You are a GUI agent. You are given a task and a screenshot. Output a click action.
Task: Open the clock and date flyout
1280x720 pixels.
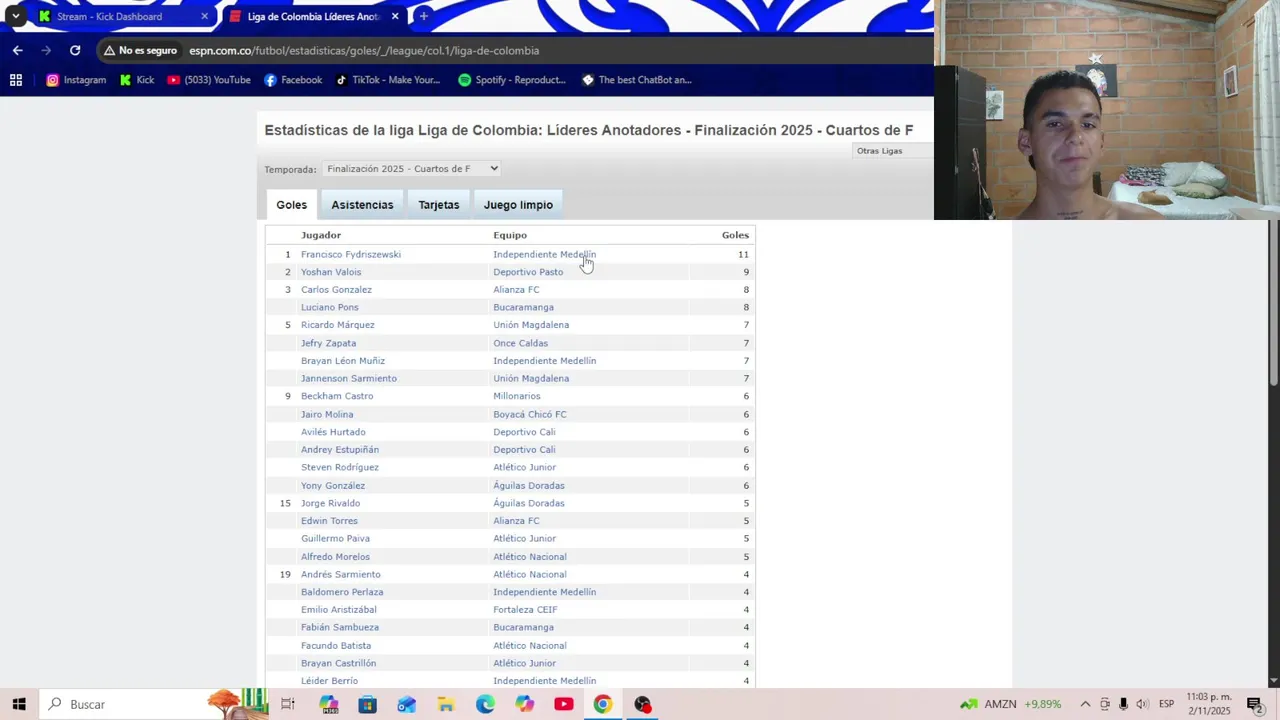[x=1209, y=704]
